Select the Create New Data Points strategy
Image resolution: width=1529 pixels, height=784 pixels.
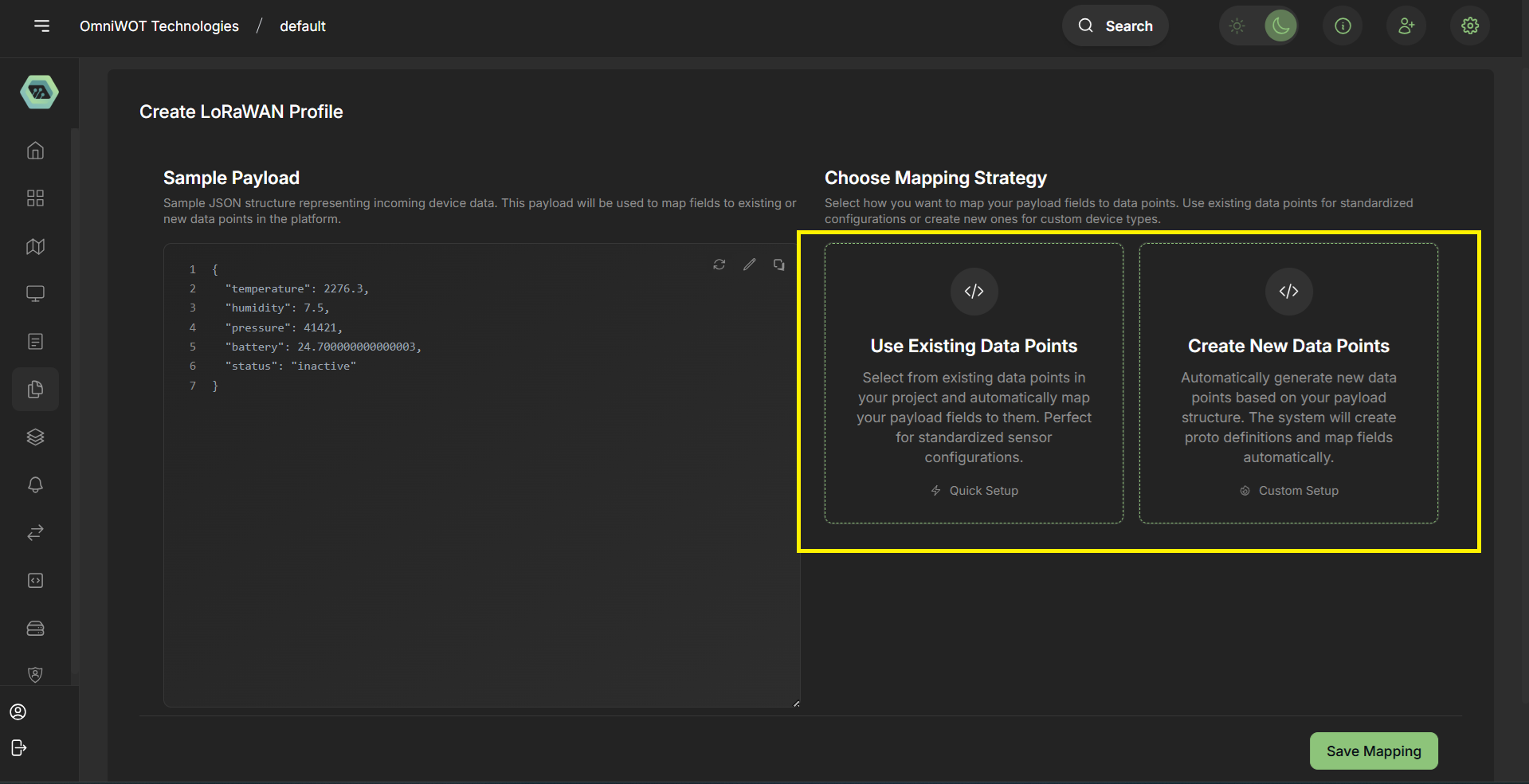[1288, 383]
